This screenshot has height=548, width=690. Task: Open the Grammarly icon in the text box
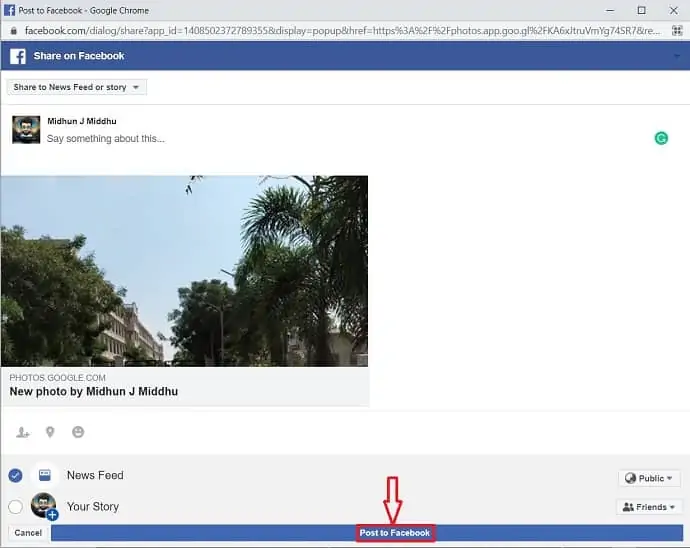coord(661,138)
